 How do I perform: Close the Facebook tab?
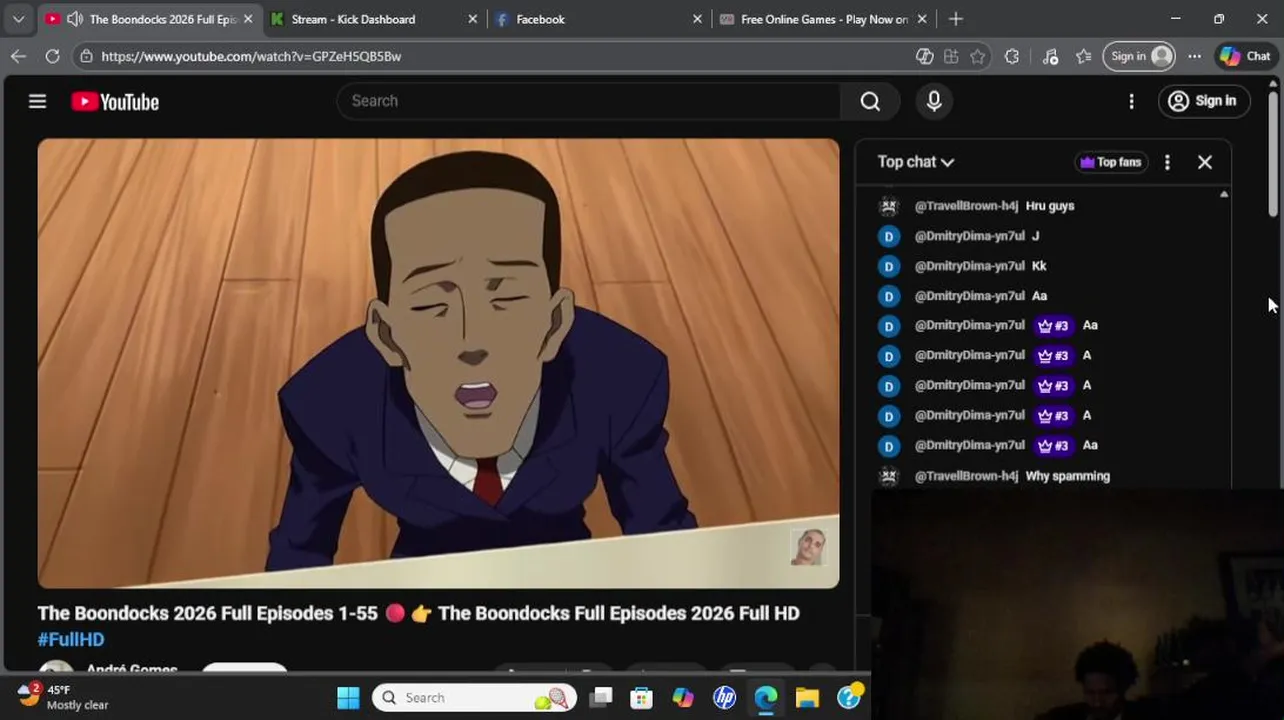point(697,19)
